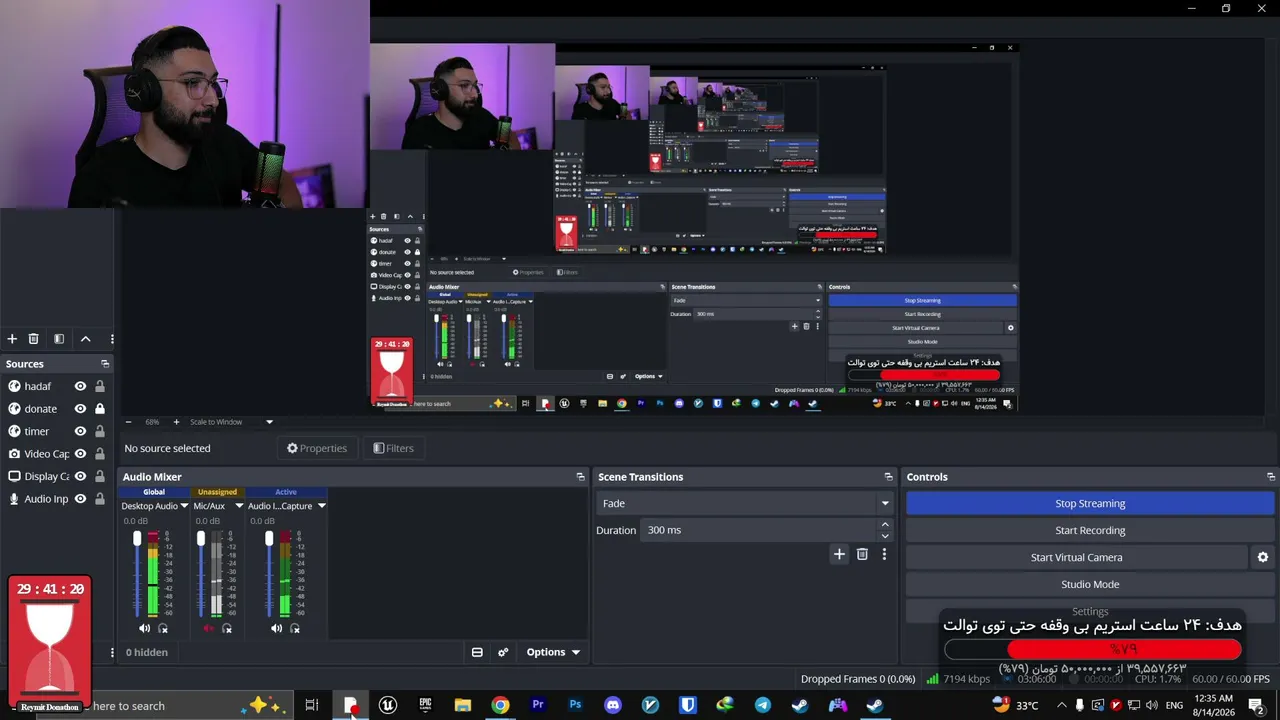
Task: Click the Duration 300 ms field
Action: 759,530
